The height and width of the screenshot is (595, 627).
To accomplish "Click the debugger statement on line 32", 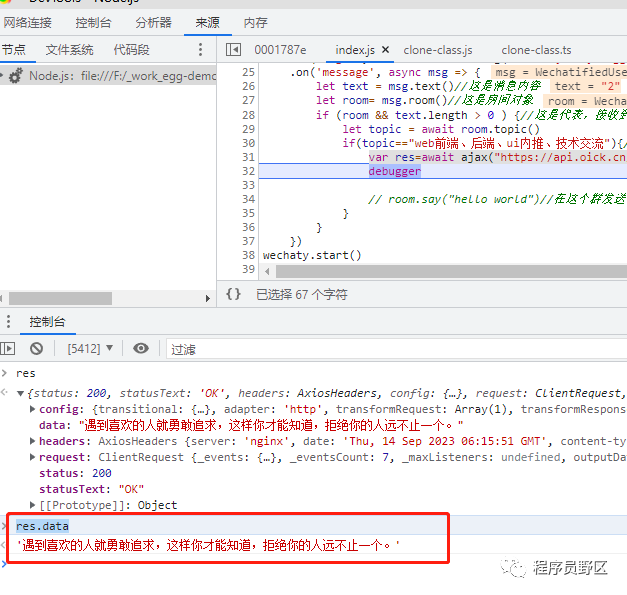I will click(394, 171).
